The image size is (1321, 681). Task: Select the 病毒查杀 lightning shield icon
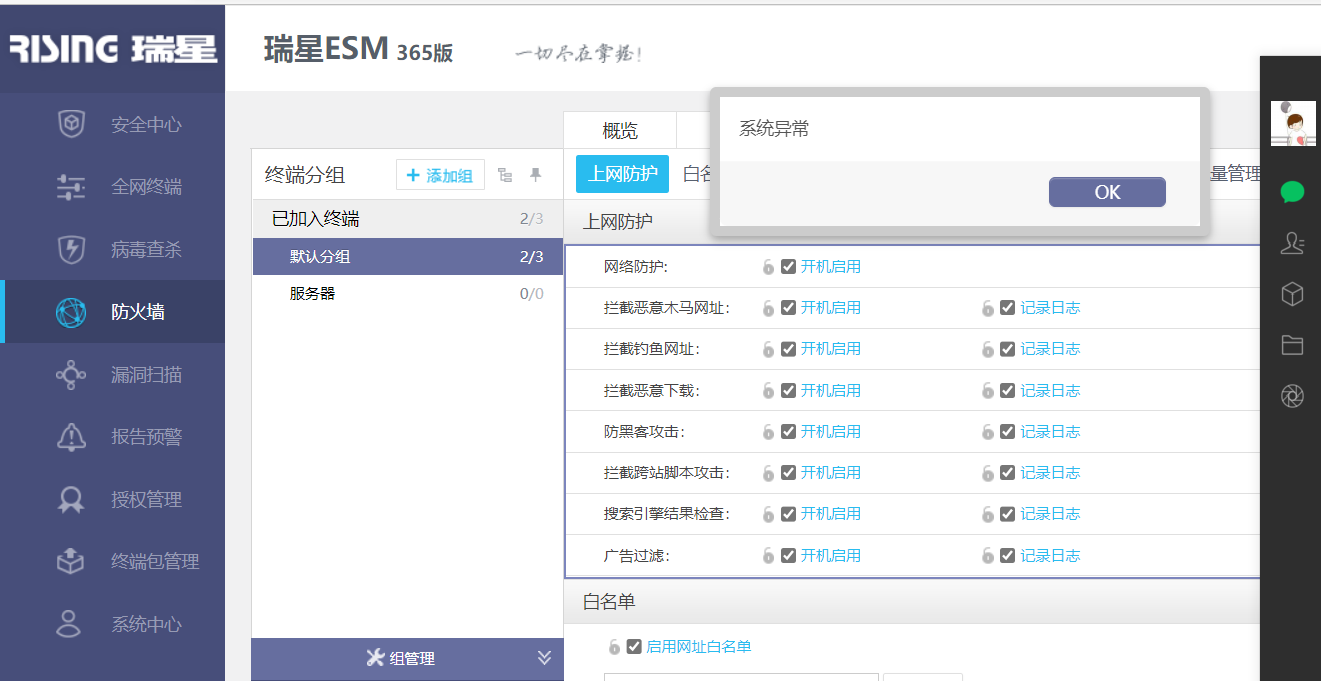(x=71, y=249)
